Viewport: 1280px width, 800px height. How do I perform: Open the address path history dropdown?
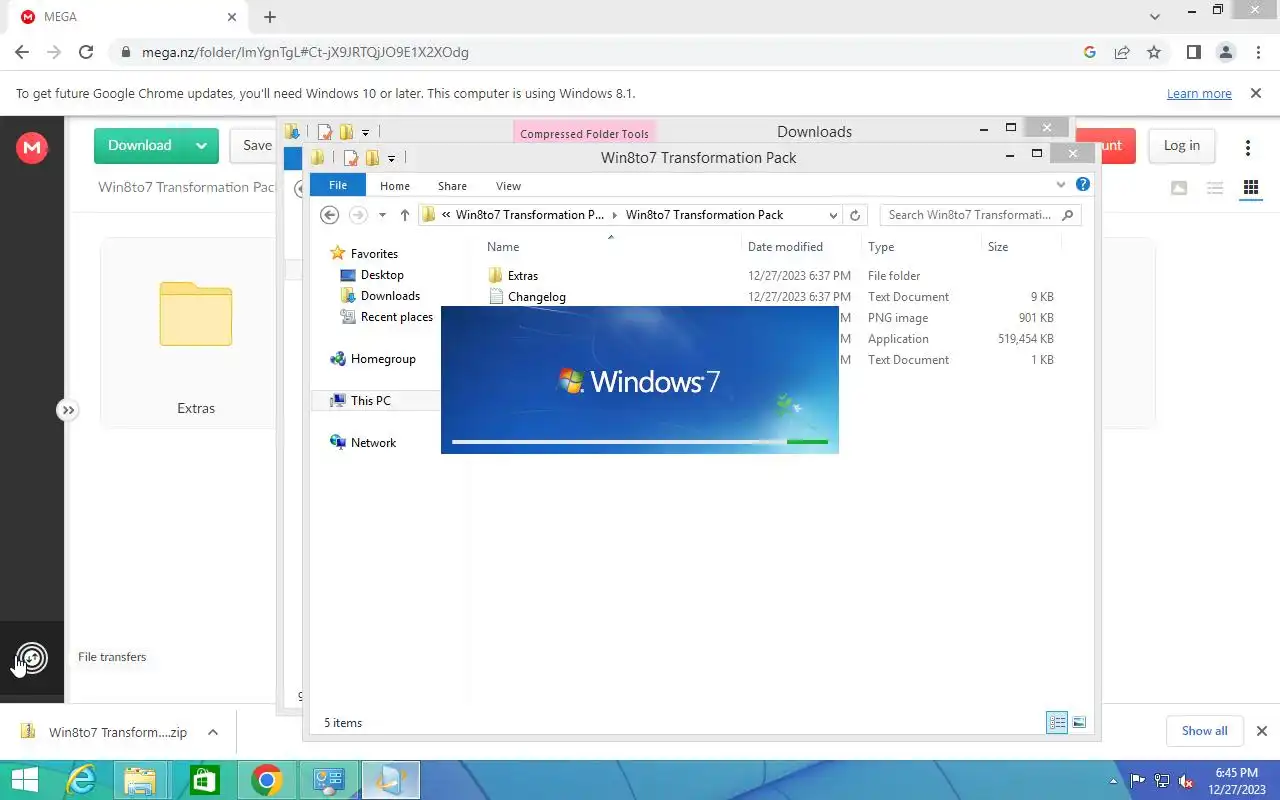tap(833, 215)
